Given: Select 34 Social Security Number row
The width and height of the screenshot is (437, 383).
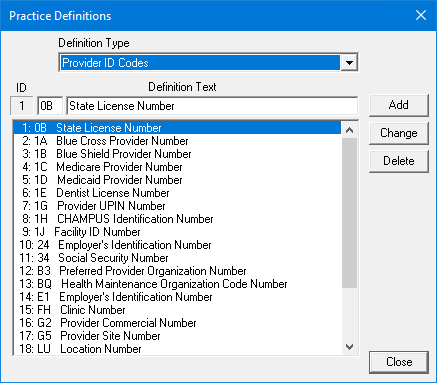Looking at the screenshot, I should pyautogui.click(x=177, y=258).
